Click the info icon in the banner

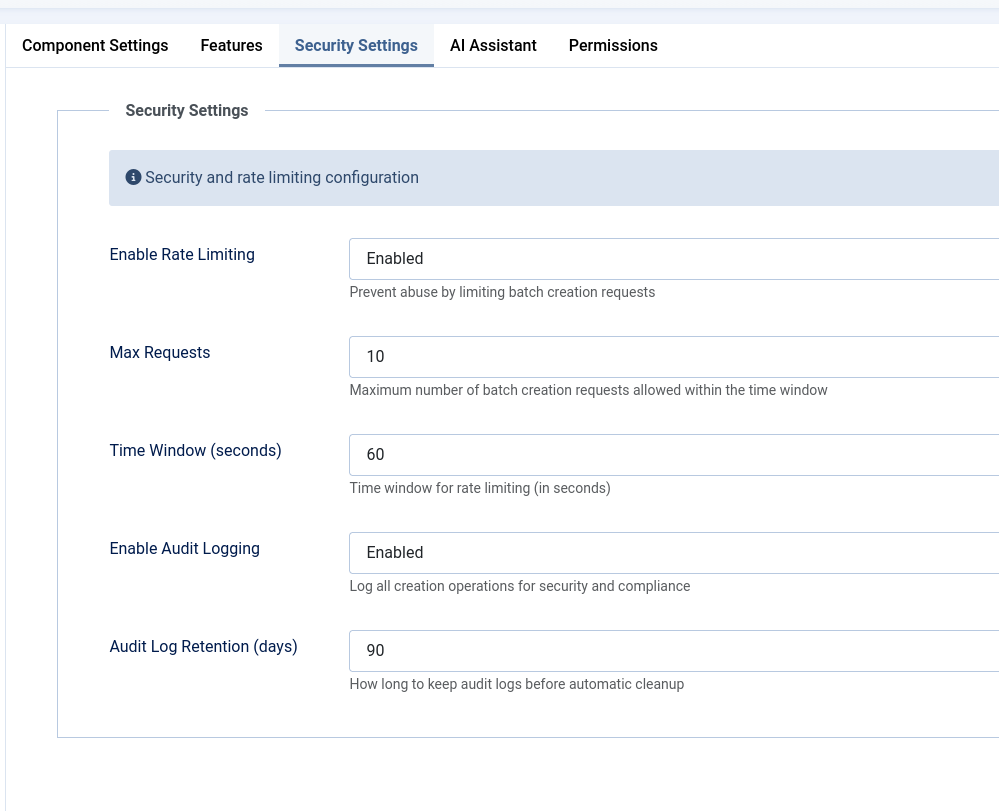[x=133, y=177]
